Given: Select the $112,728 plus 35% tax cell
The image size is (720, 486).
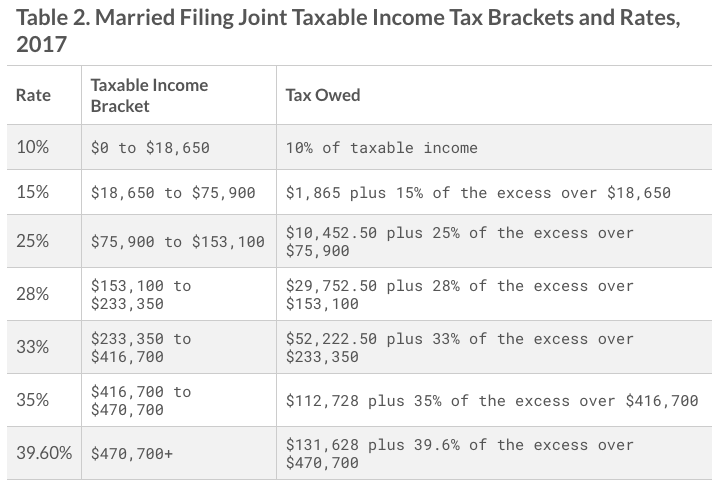Looking at the screenshot, I should (492, 401).
